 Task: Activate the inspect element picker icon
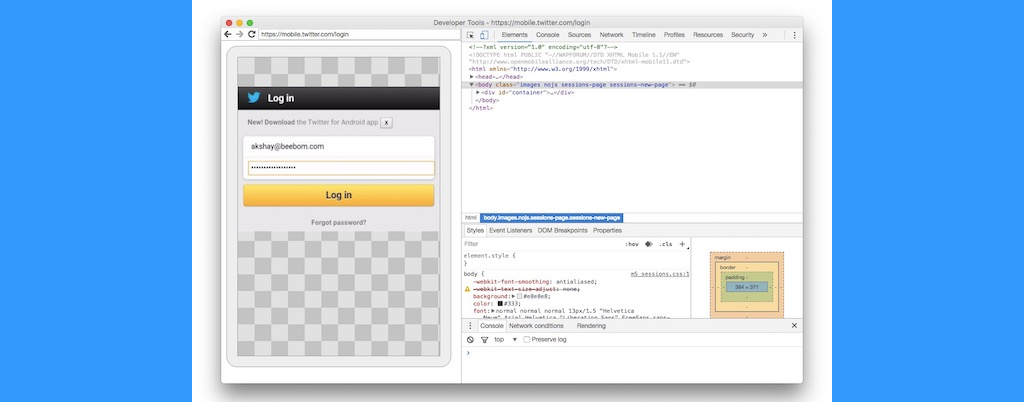(470, 35)
